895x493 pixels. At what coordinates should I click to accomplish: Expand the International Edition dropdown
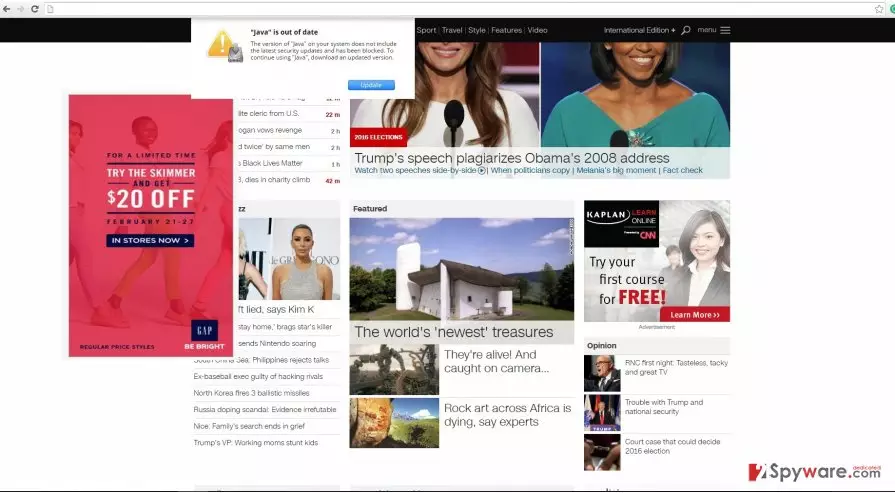pos(639,30)
